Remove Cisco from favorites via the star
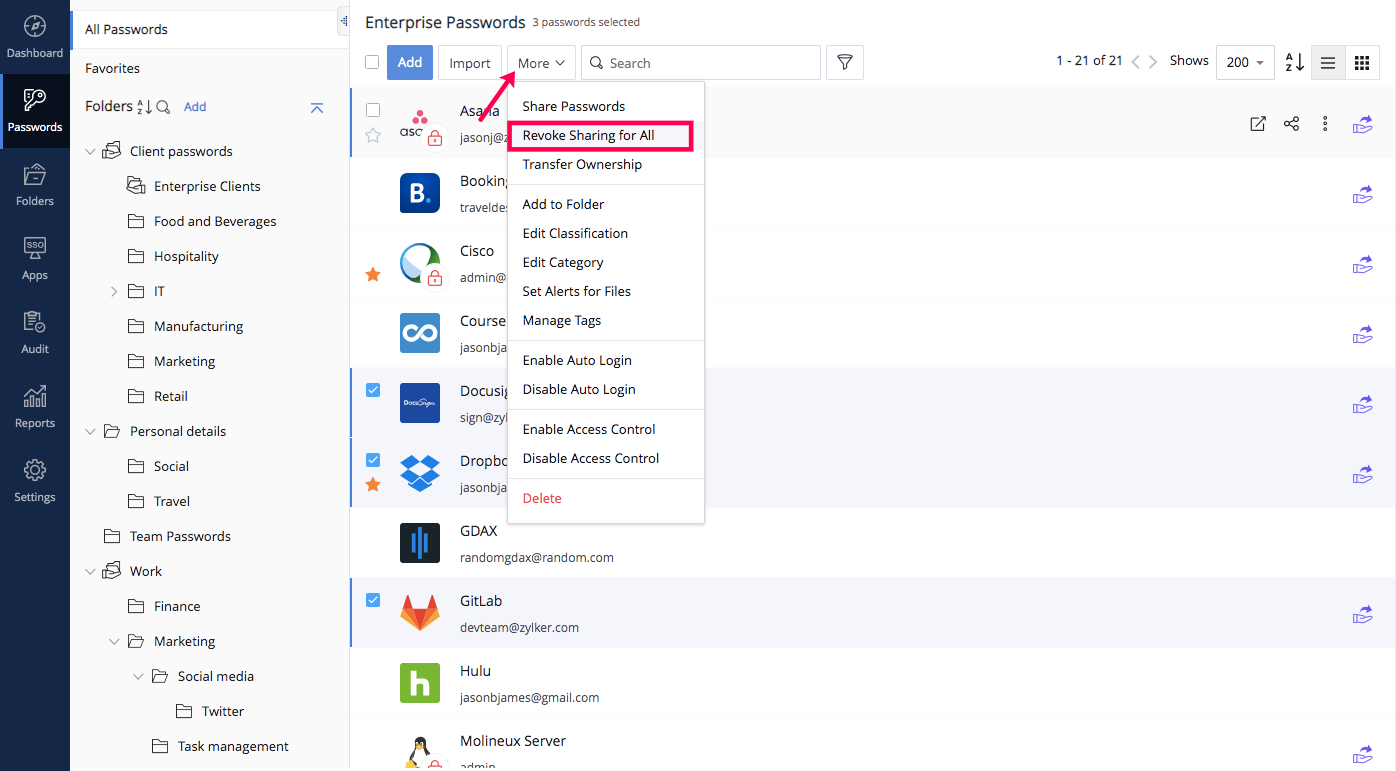Viewport: 1396px width, 771px height. (x=373, y=274)
